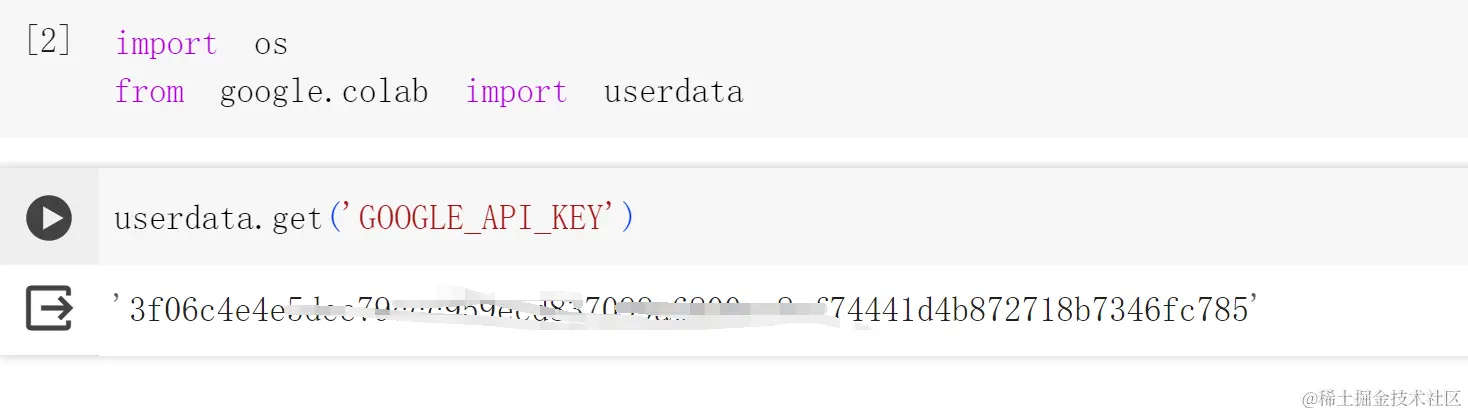
Task: Click the cell output toggle icon
Action: coord(49,309)
